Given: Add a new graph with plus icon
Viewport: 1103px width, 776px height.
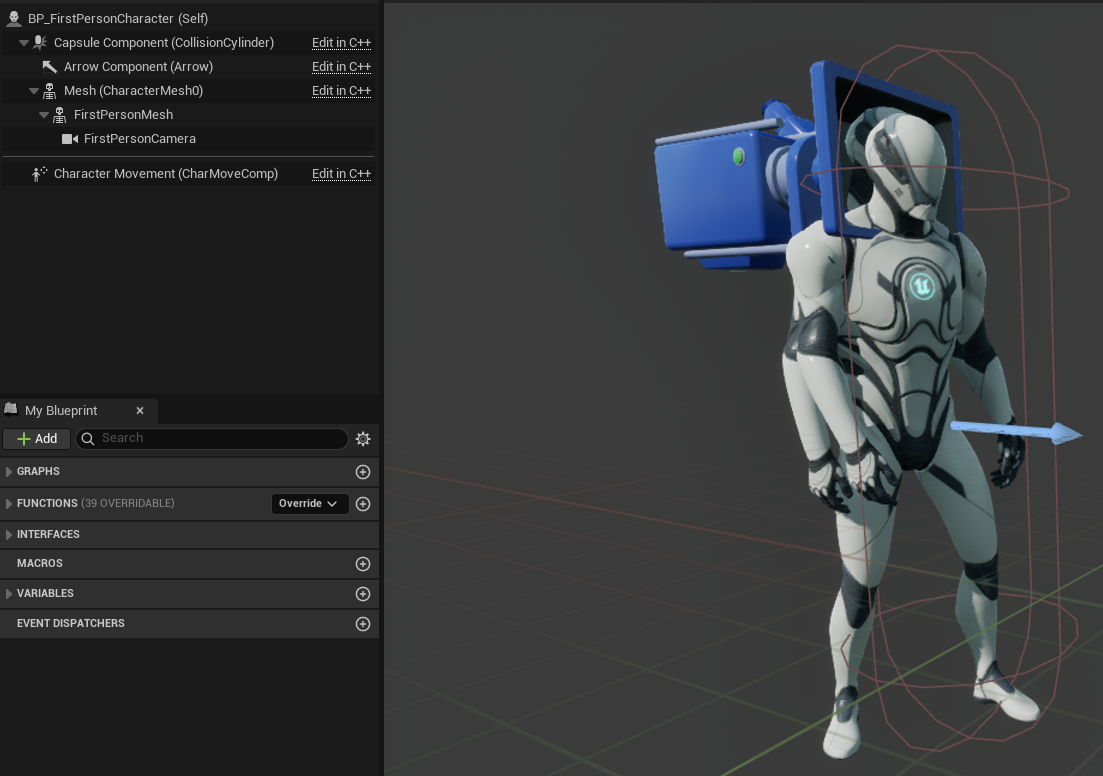Looking at the screenshot, I should point(363,472).
